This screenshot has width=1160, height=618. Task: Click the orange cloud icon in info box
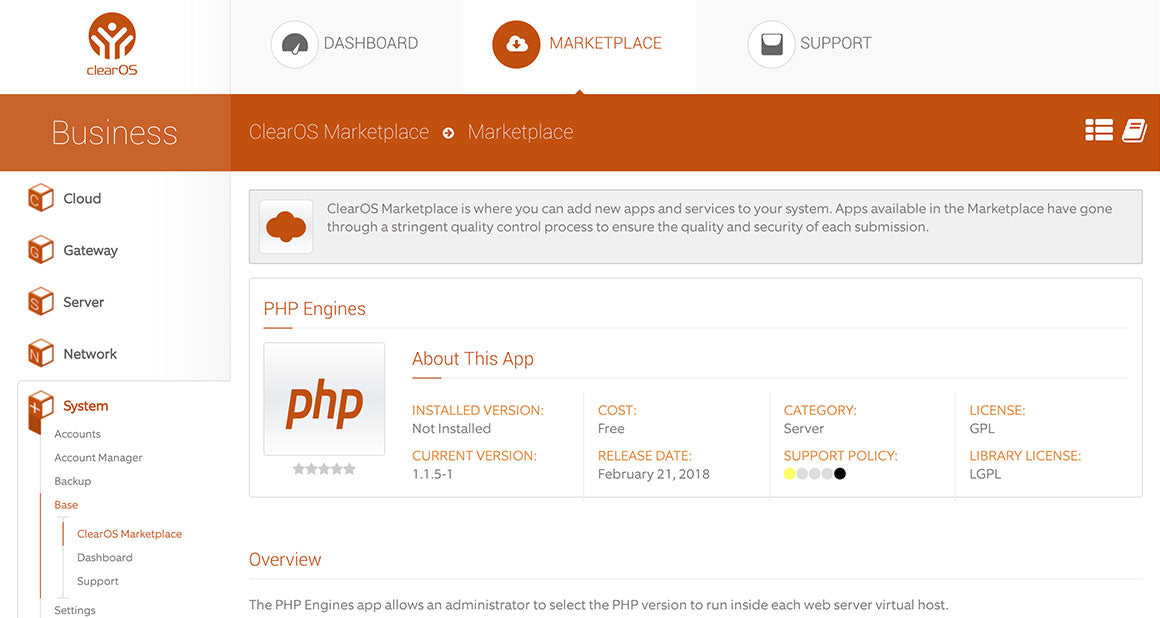tap(286, 226)
